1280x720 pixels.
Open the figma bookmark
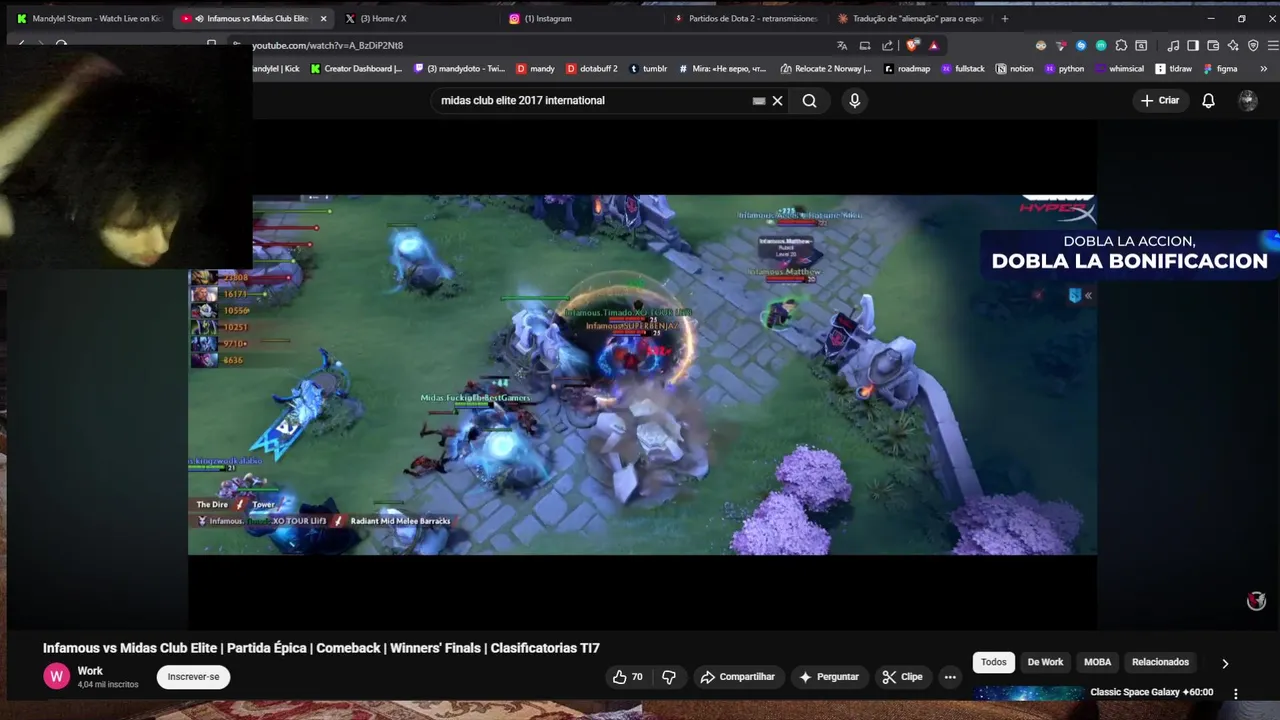1221,69
